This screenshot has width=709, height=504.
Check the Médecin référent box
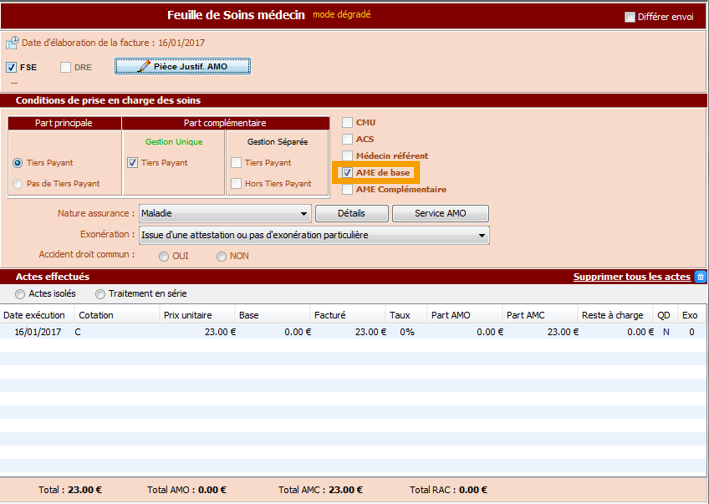coord(347,156)
